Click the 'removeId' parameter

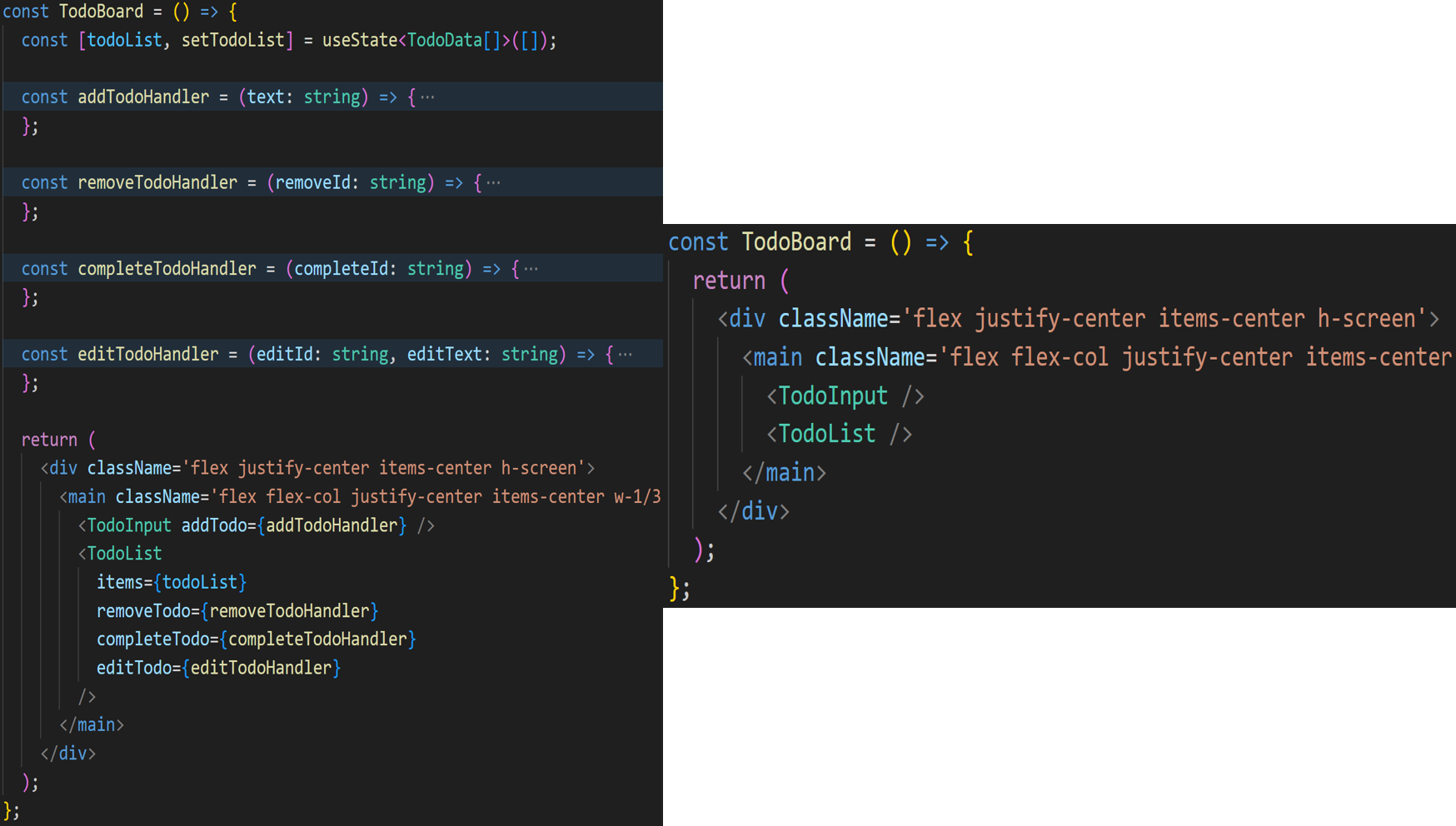coord(312,182)
